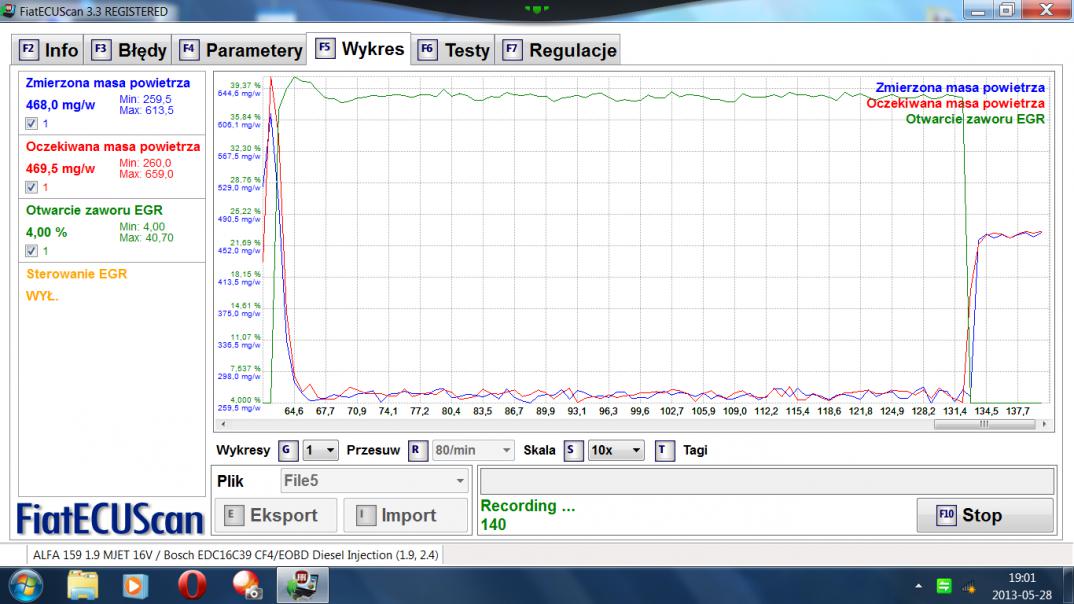Launch Windows Media Player from taskbar

[135, 586]
